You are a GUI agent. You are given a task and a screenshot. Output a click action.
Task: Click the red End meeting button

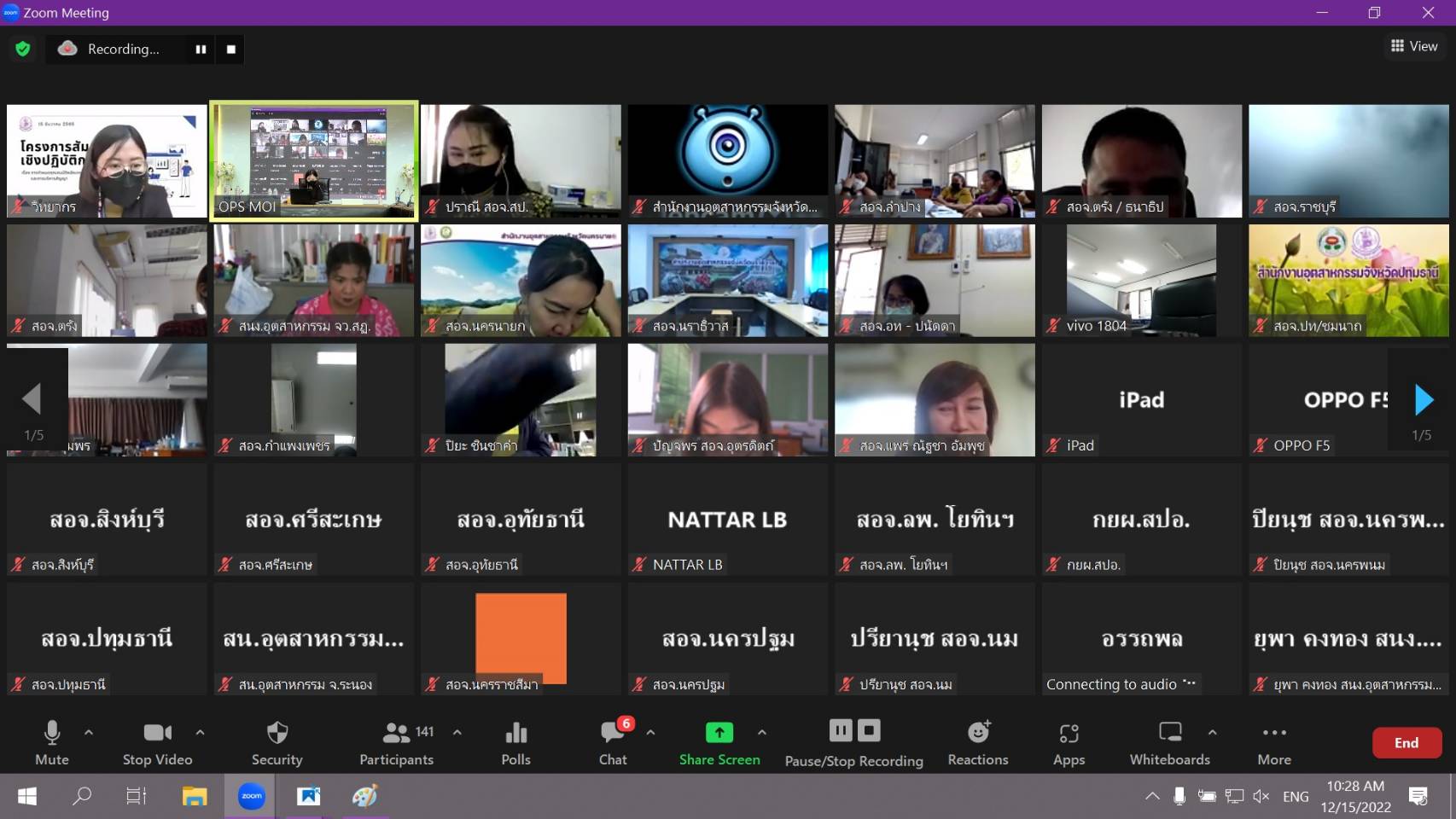pos(1406,743)
